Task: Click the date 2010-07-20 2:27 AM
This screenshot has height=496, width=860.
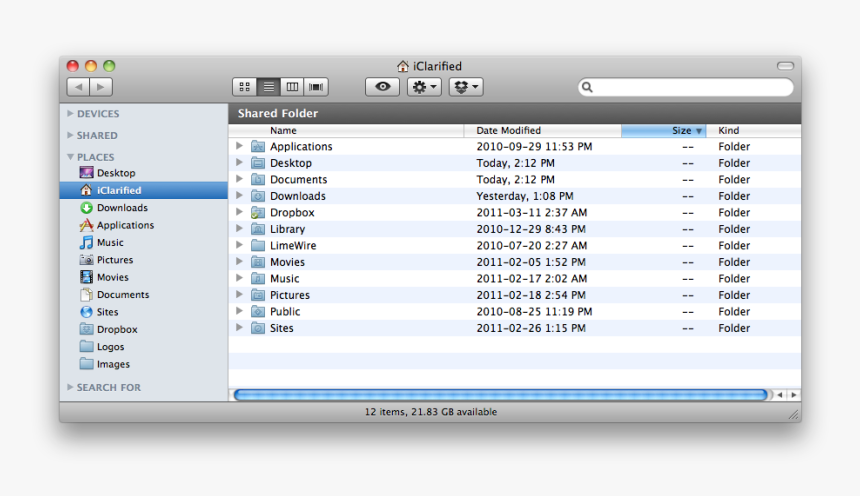Action: pyautogui.click(x=531, y=246)
